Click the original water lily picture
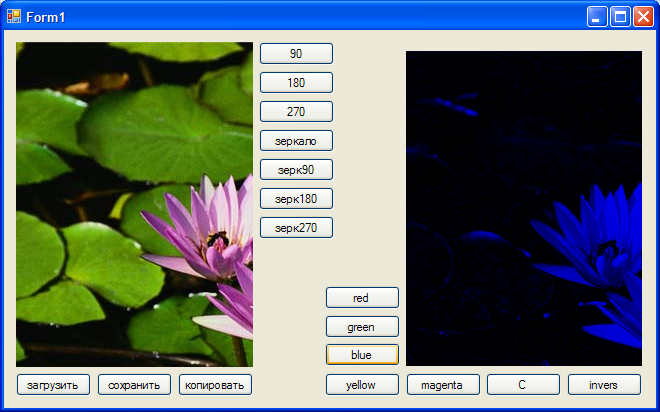Viewport: 660px width, 412px height. pos(135,204)
